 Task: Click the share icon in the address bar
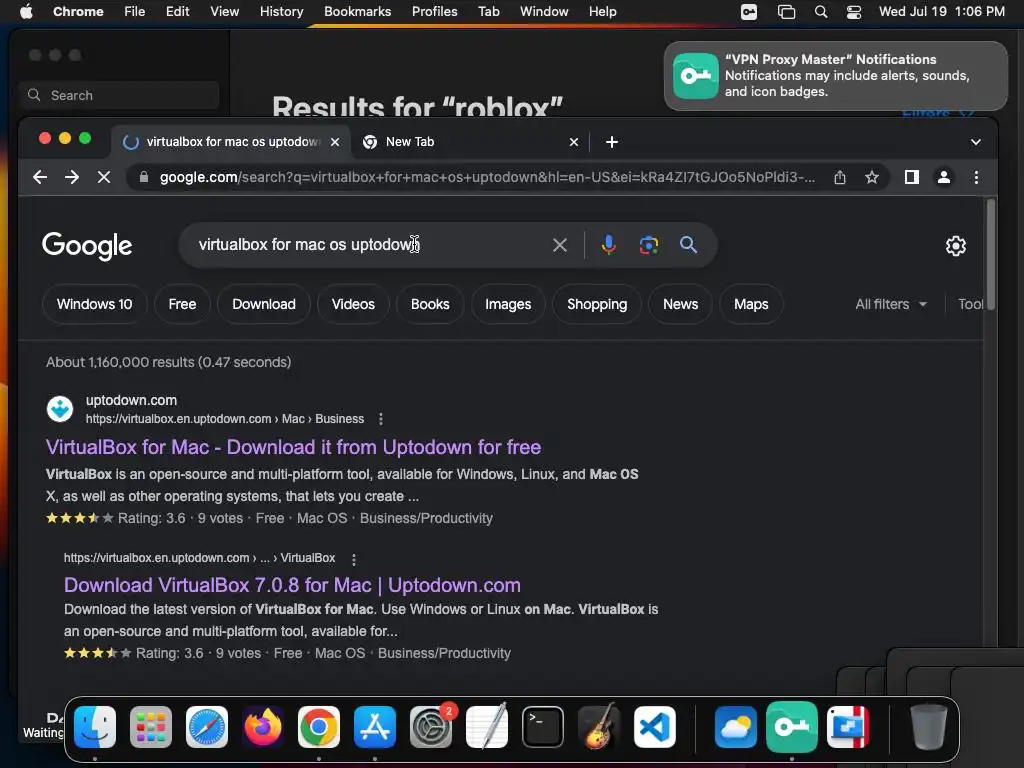point(840,177)
